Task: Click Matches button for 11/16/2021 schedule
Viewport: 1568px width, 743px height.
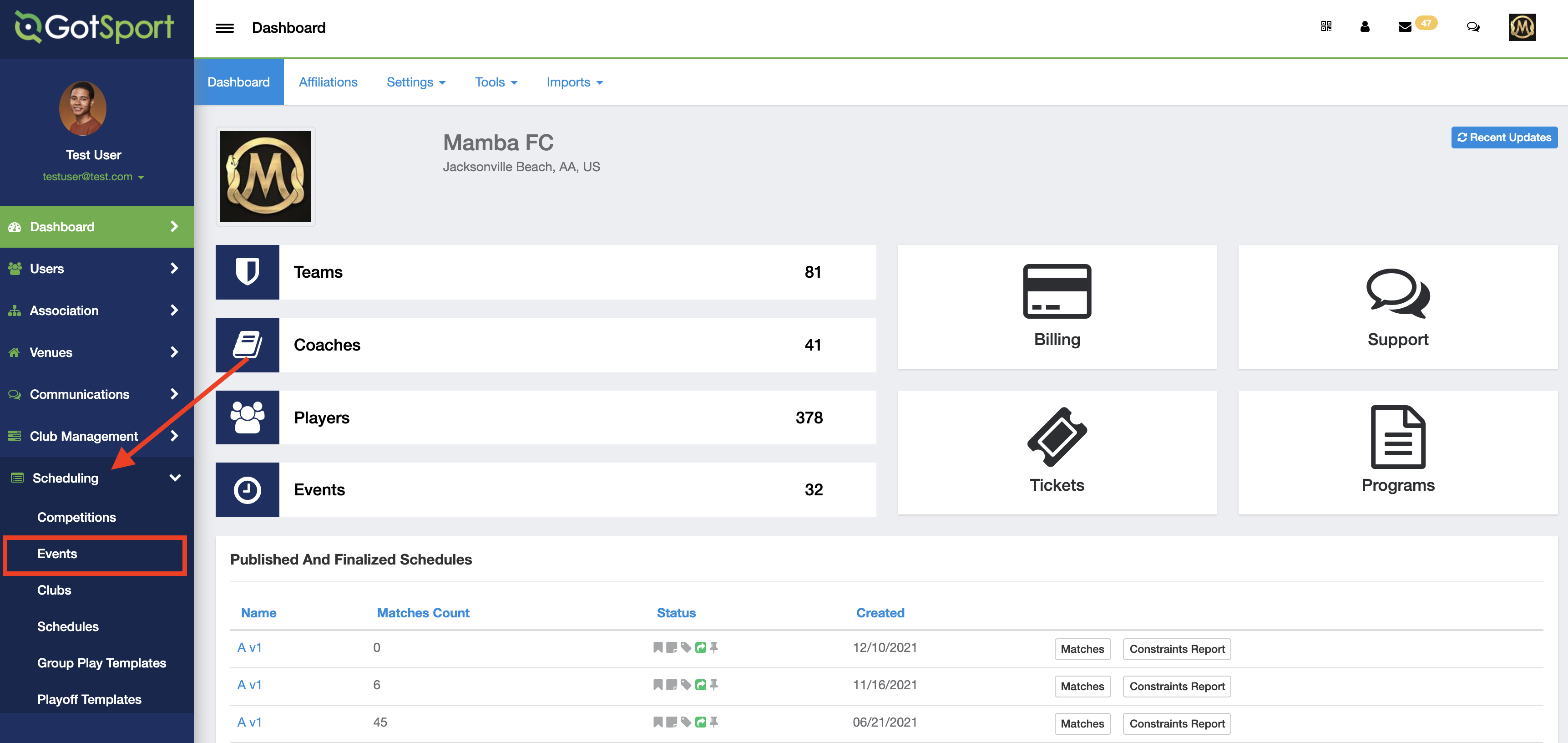Action: pyautogui.click(x=1082, y=687)
